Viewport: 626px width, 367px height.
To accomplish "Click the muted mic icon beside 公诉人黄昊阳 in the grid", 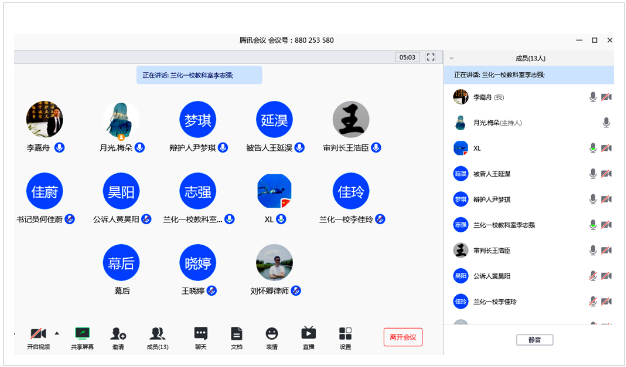I will click(147, 219).
